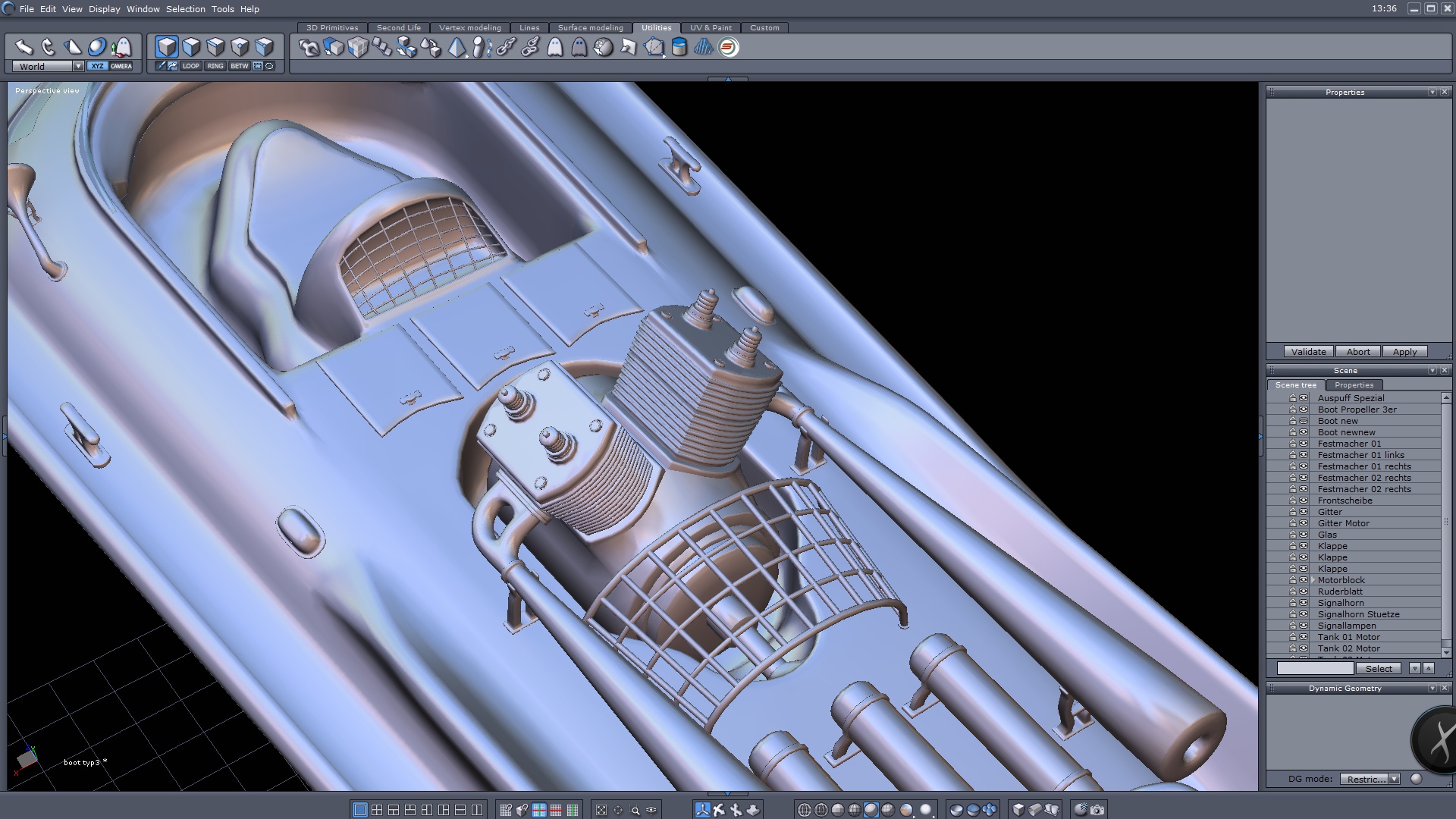Image resolution: width=1456 pixels, height=819 pixels.
Task: Open the DG mode Restric... dropdown
Action: point(1394,779)
